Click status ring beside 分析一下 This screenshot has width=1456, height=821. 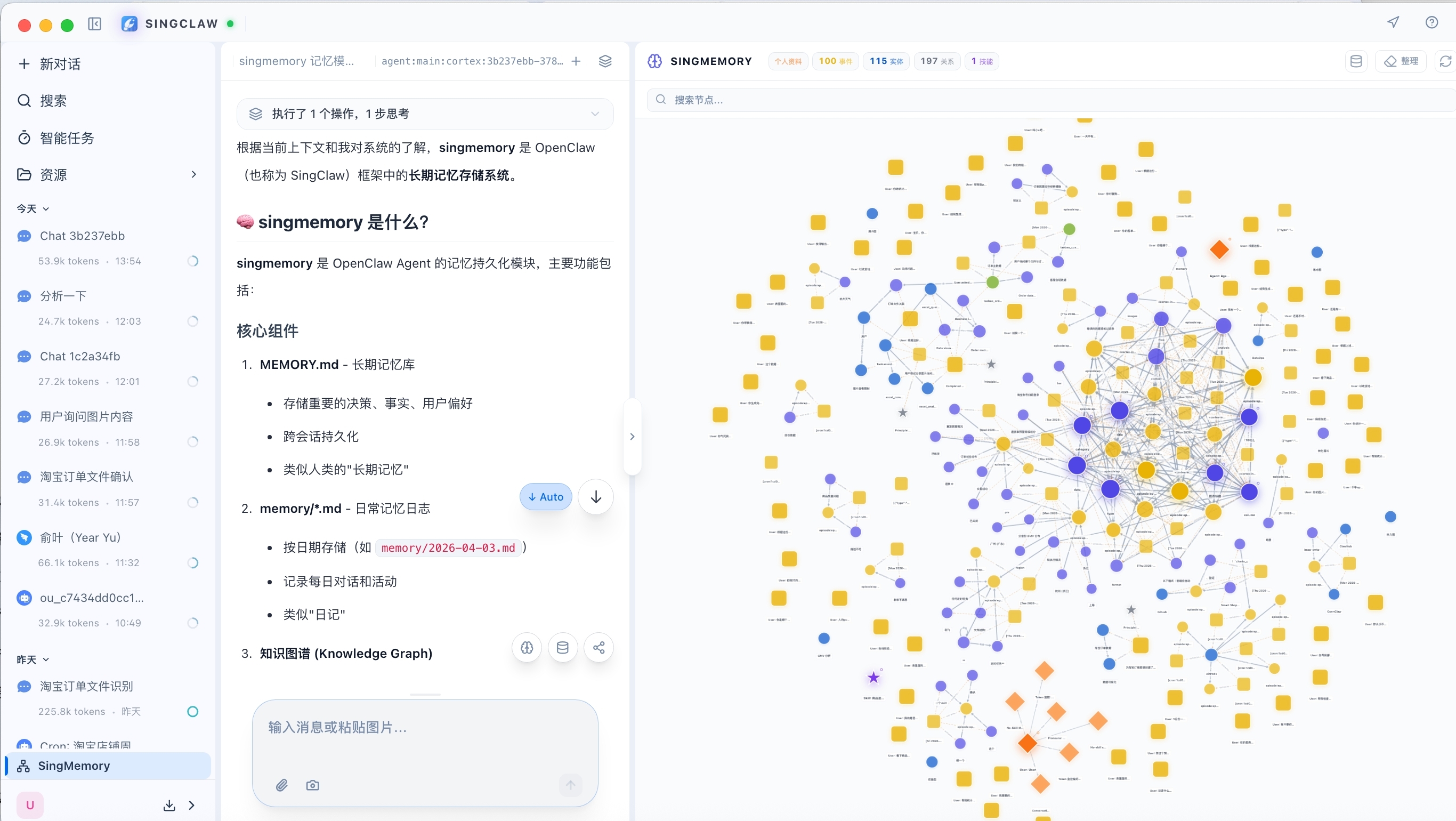[193, 321]
